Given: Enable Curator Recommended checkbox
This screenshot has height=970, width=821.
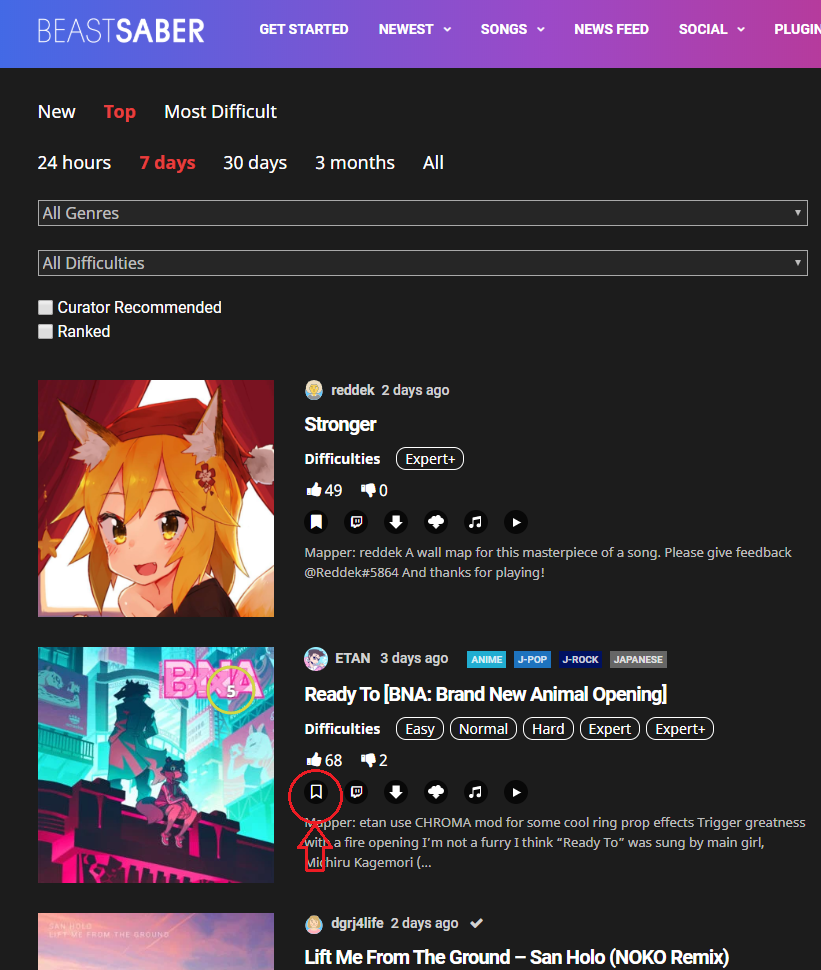Looking at the screenshot, I should pyautogui.click(x=45, y=307).
